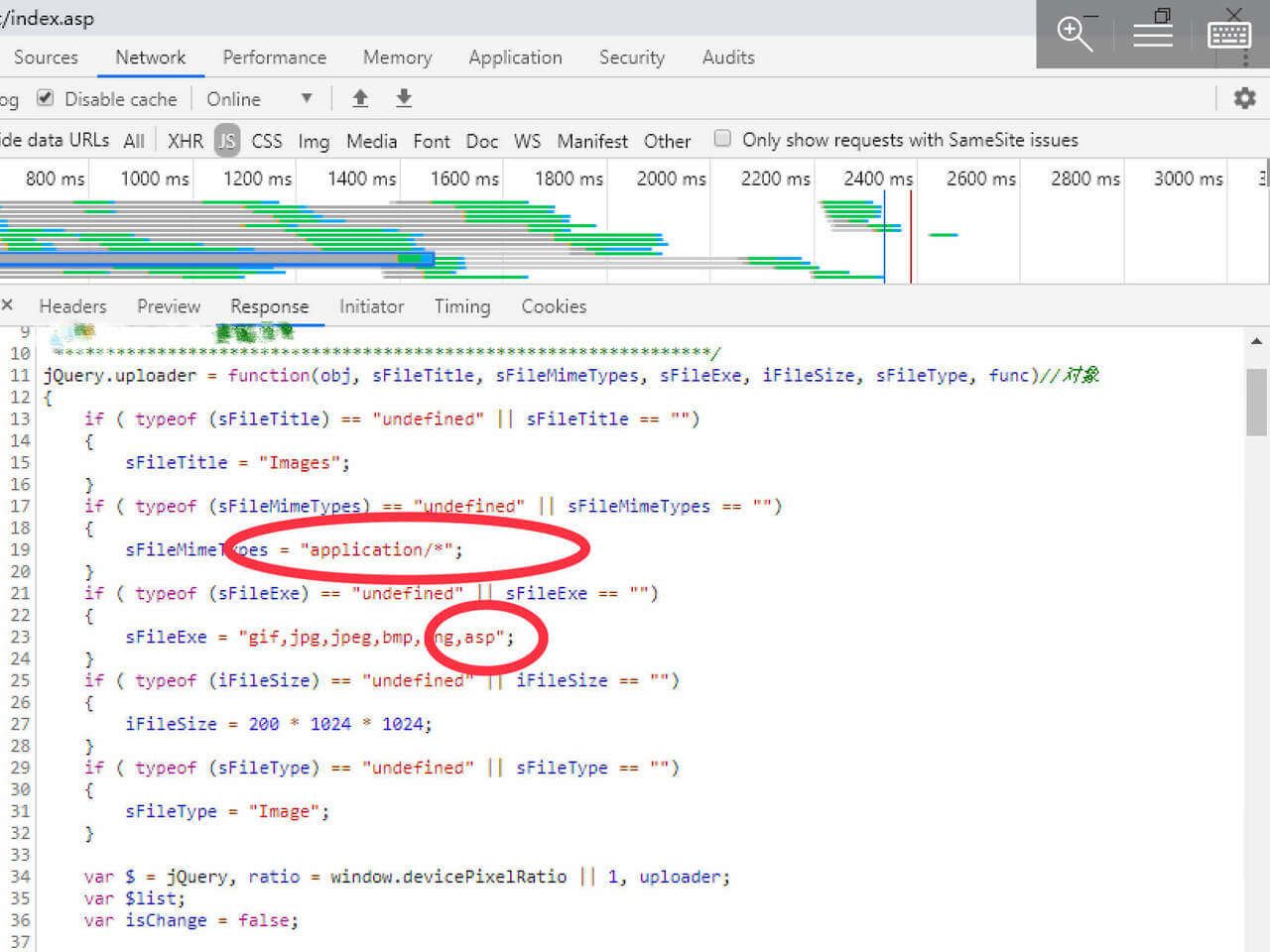Open the Preview tab of request details
1270x952 pixels.
tap(169, 306)
